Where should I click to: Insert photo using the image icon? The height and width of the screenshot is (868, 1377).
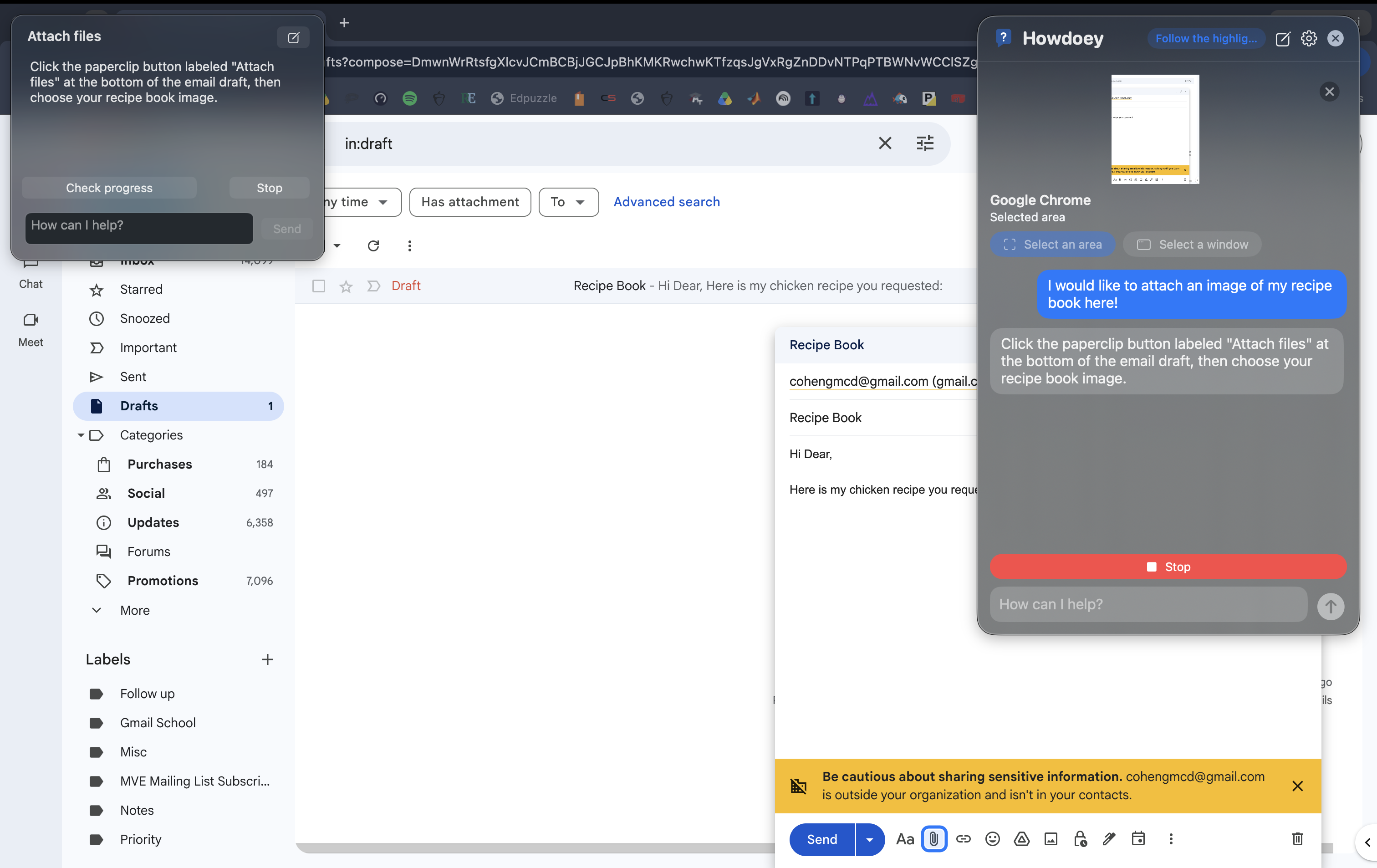pyautogui.click(x=1051, y=839)
